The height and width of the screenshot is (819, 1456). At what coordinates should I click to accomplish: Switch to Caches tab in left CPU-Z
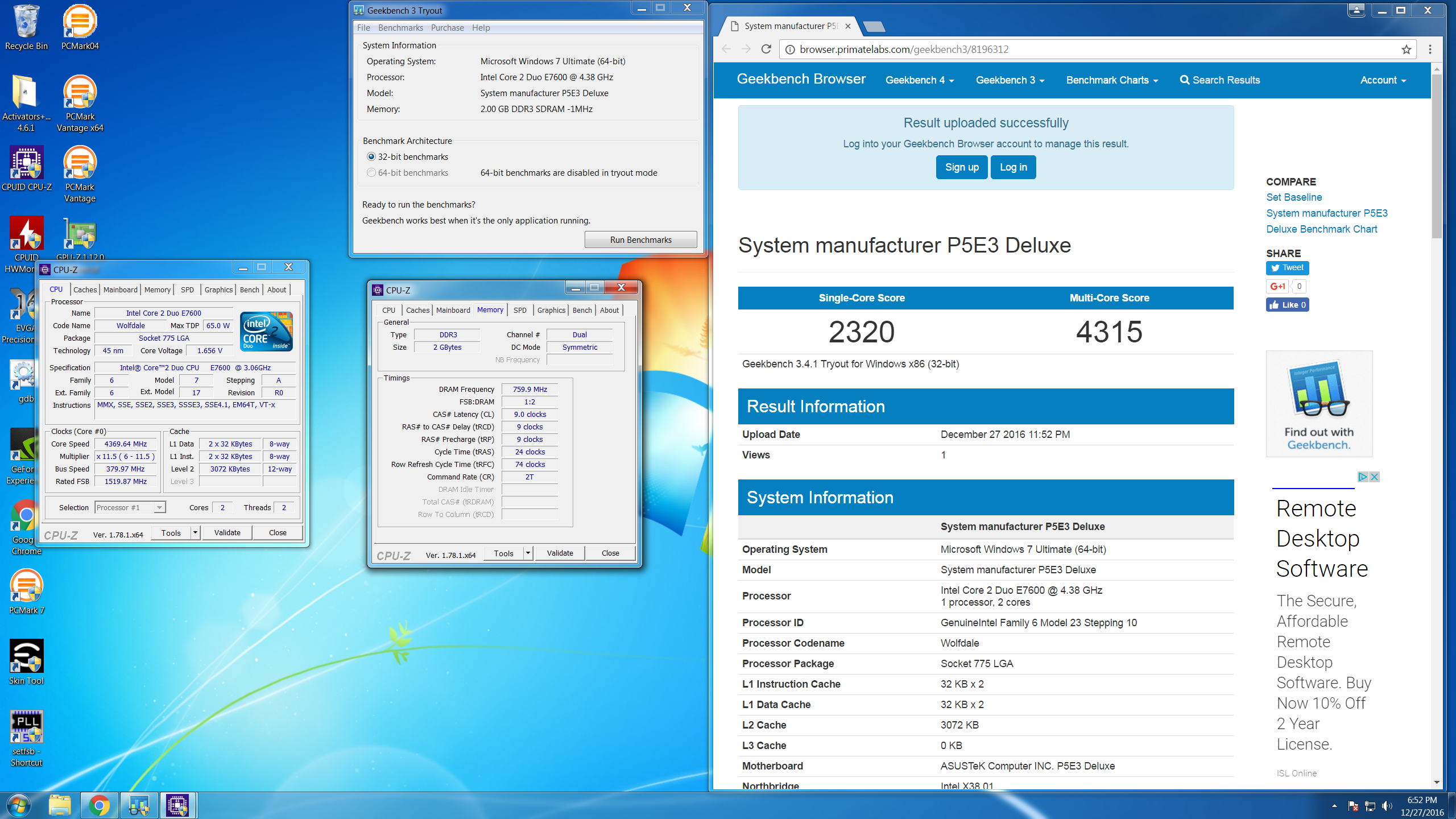tap(85, 289)
